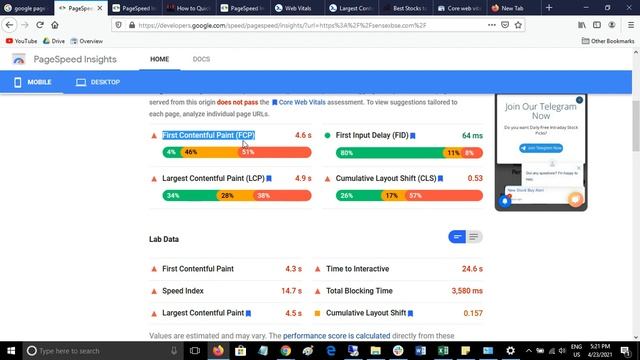The image size is (640, 360).
Task: Switch Lab Data to expanded list view
Action: pos(474,237)
